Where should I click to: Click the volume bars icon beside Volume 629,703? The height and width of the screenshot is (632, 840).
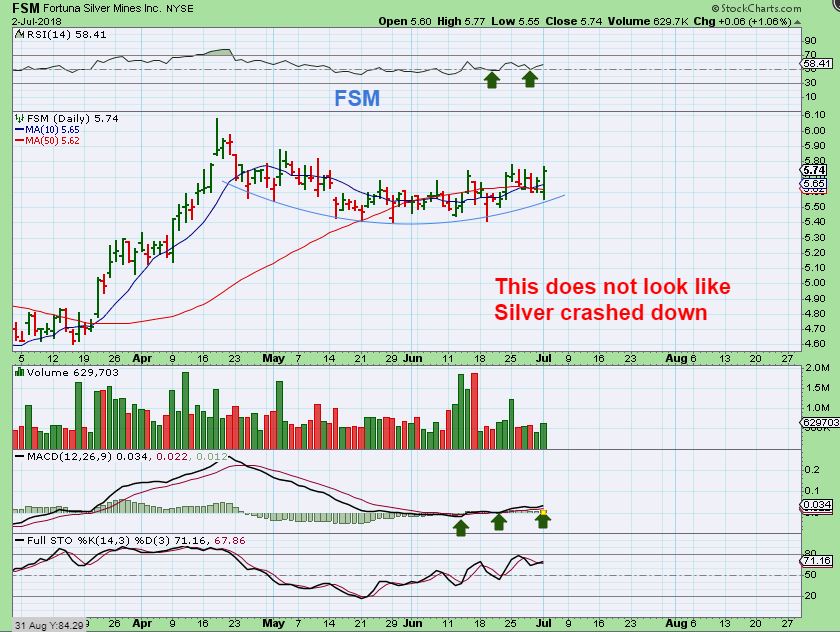click(x=19, y=372)
